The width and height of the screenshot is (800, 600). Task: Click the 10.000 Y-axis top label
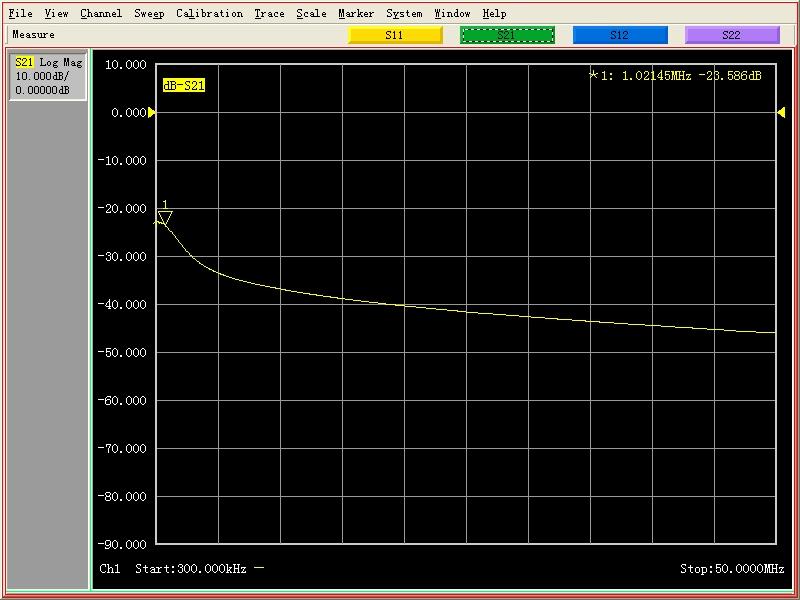126,65
